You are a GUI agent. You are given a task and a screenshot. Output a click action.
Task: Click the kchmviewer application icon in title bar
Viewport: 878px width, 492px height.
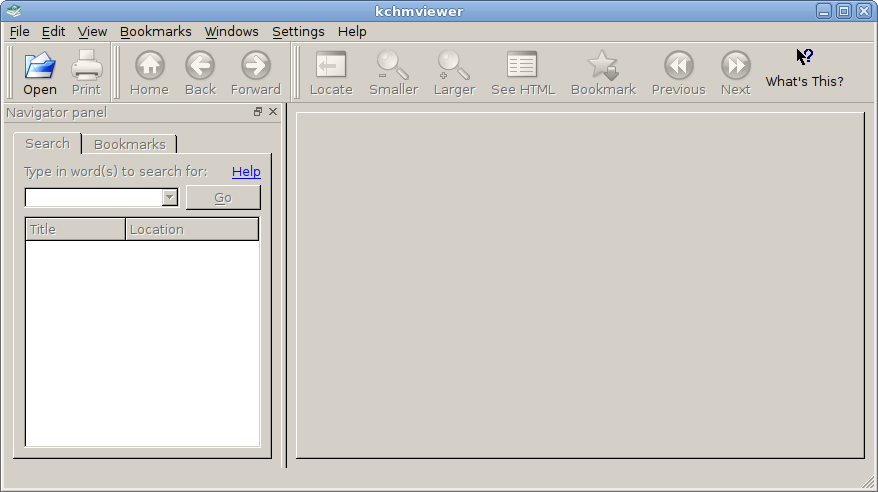pos(14,11)
